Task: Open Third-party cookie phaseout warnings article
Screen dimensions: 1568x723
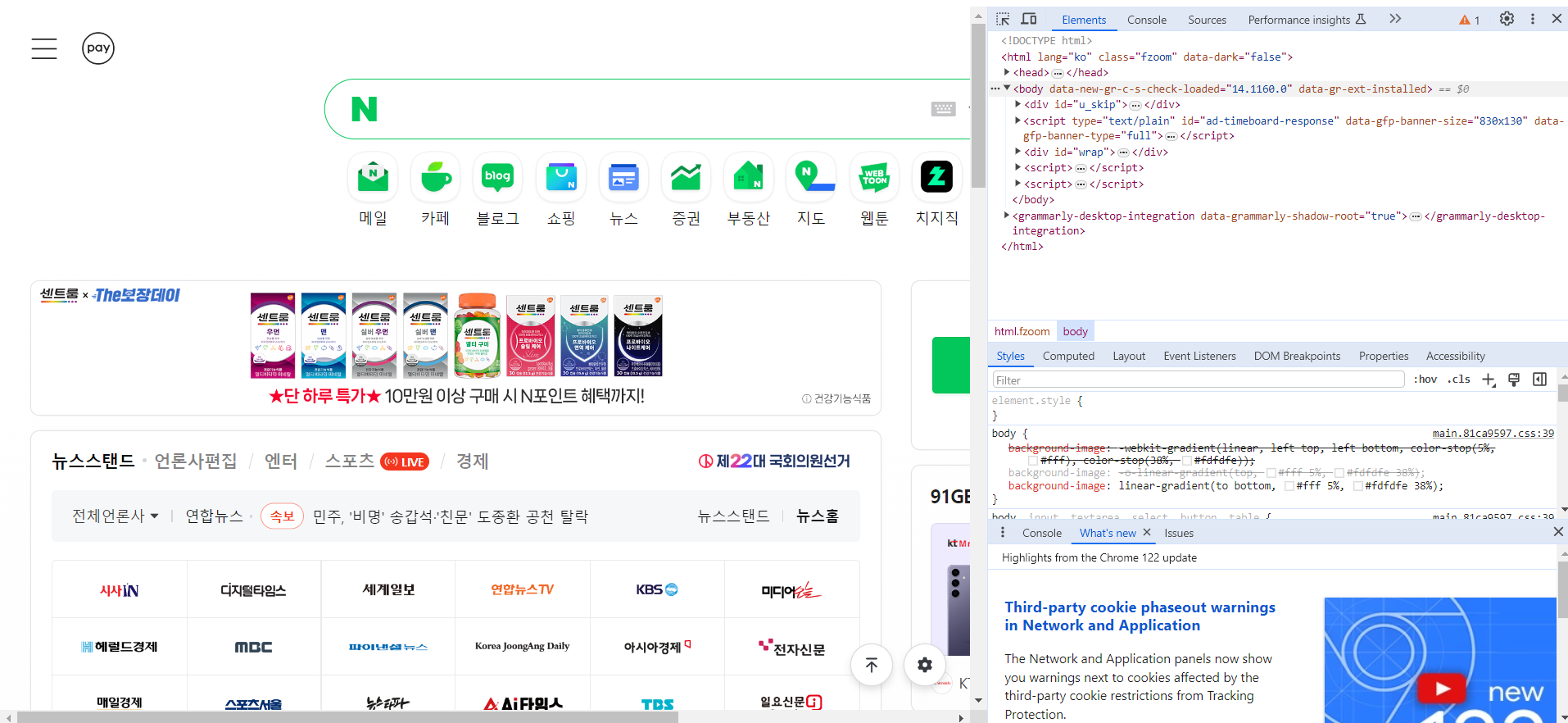Action: click(1140, 616)
